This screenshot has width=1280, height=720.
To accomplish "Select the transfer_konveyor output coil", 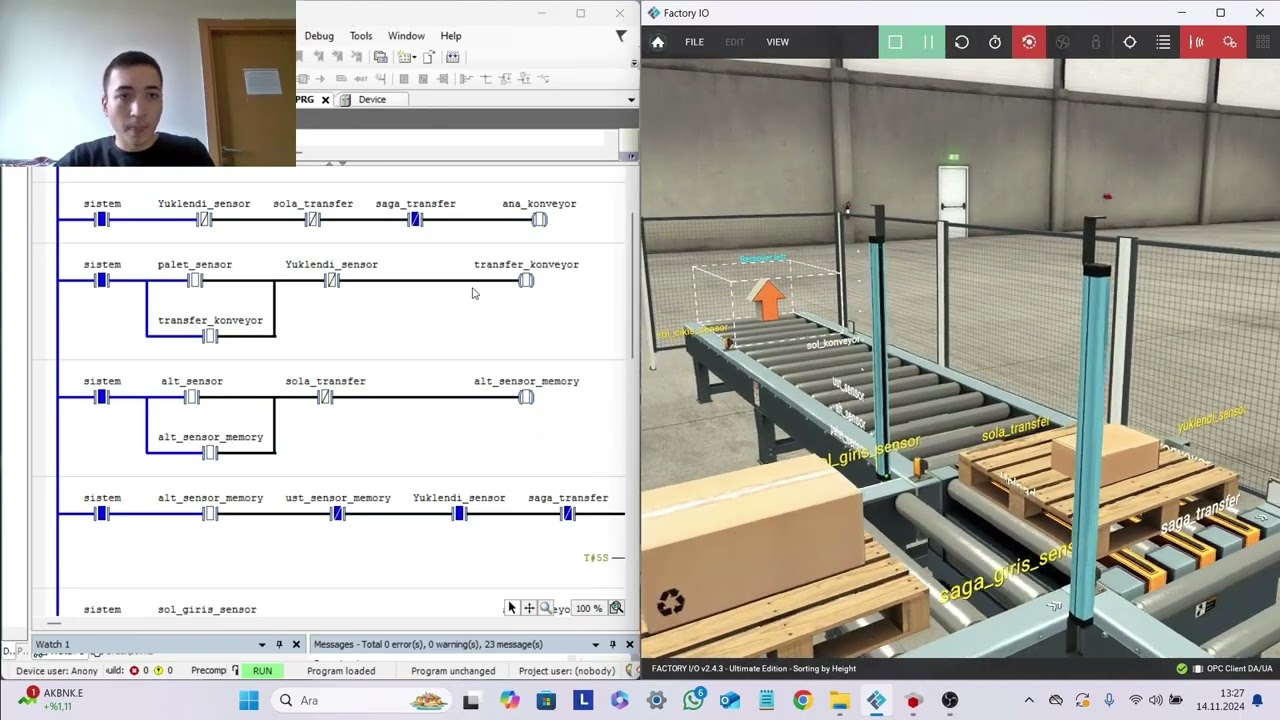I will click(x=526, y=281).
